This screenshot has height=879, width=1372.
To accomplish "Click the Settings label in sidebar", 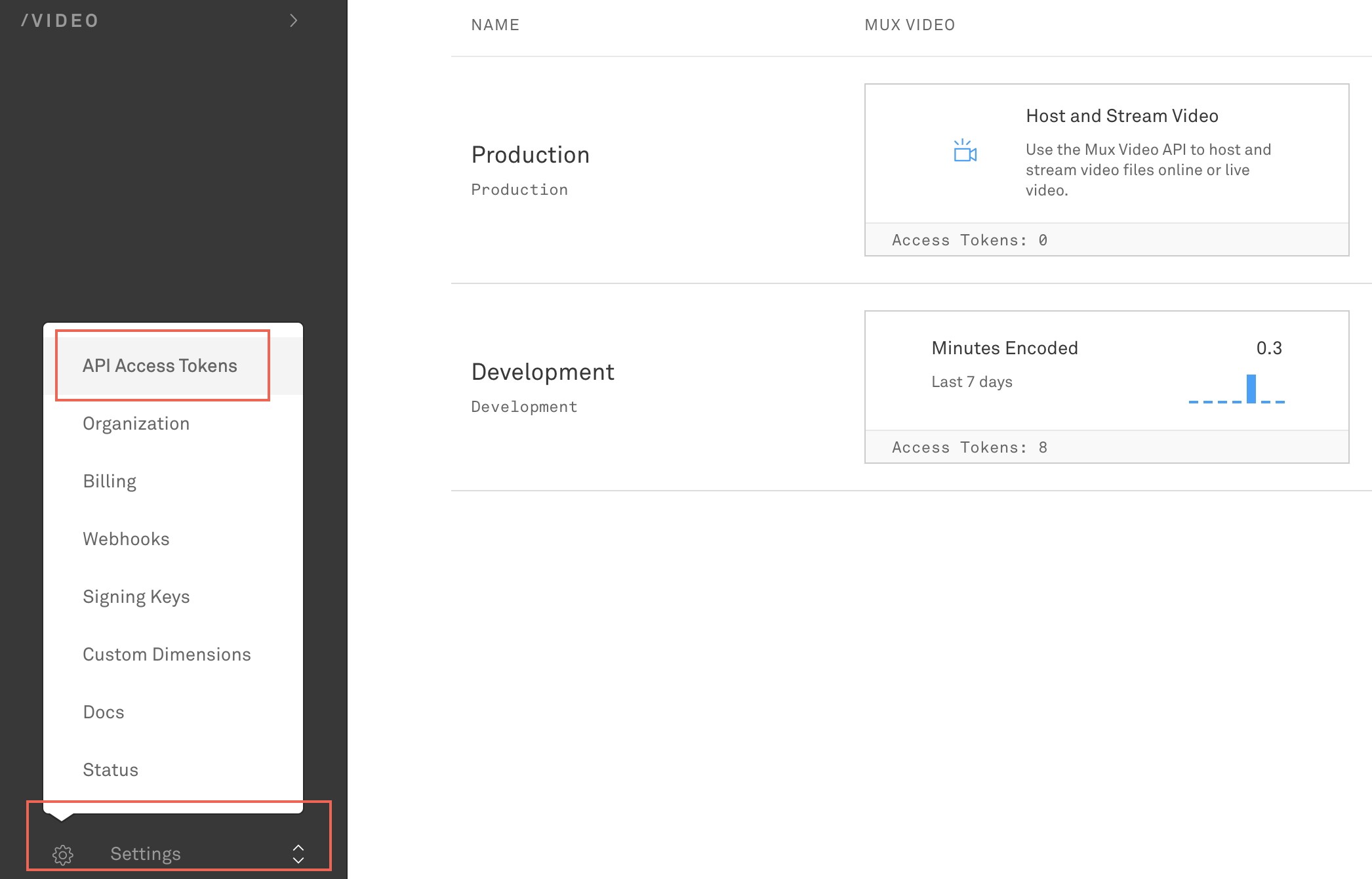I will 146,854.
